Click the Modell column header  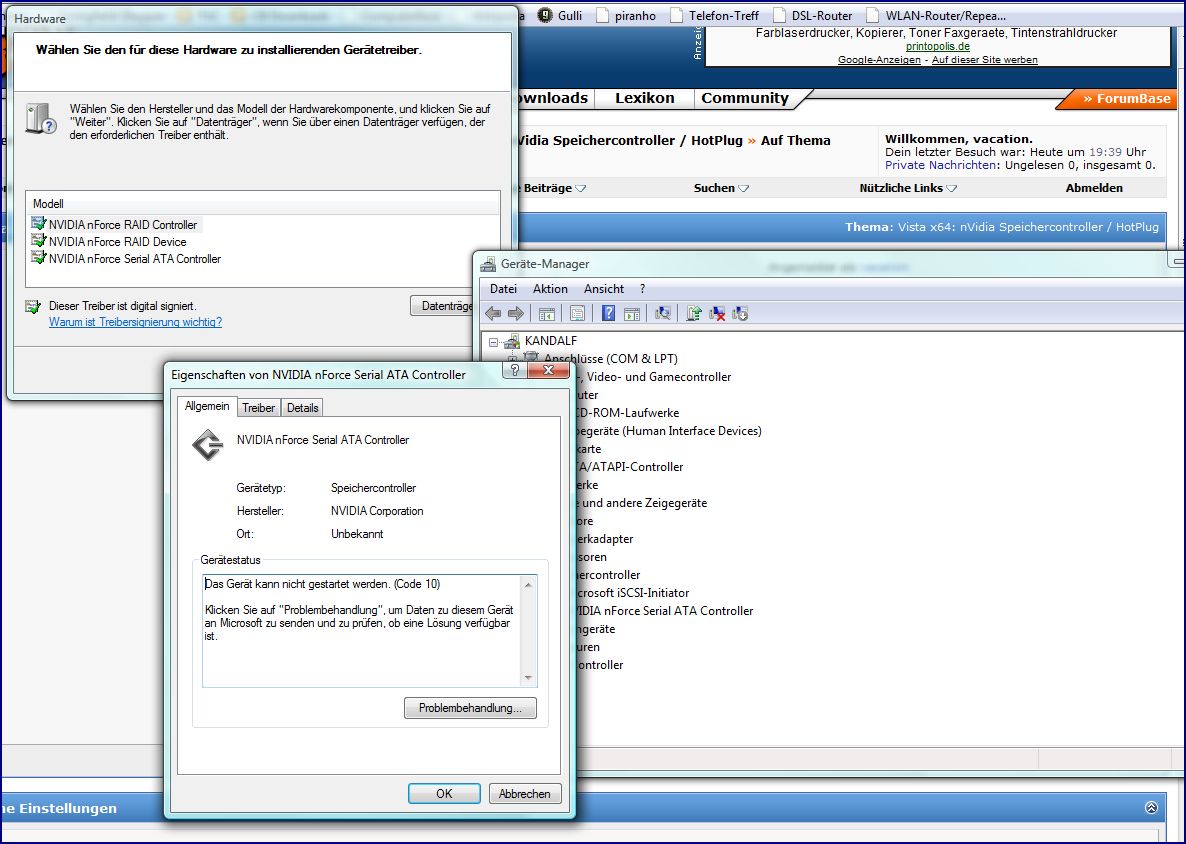pyautogui.click(x=262, y=203)
